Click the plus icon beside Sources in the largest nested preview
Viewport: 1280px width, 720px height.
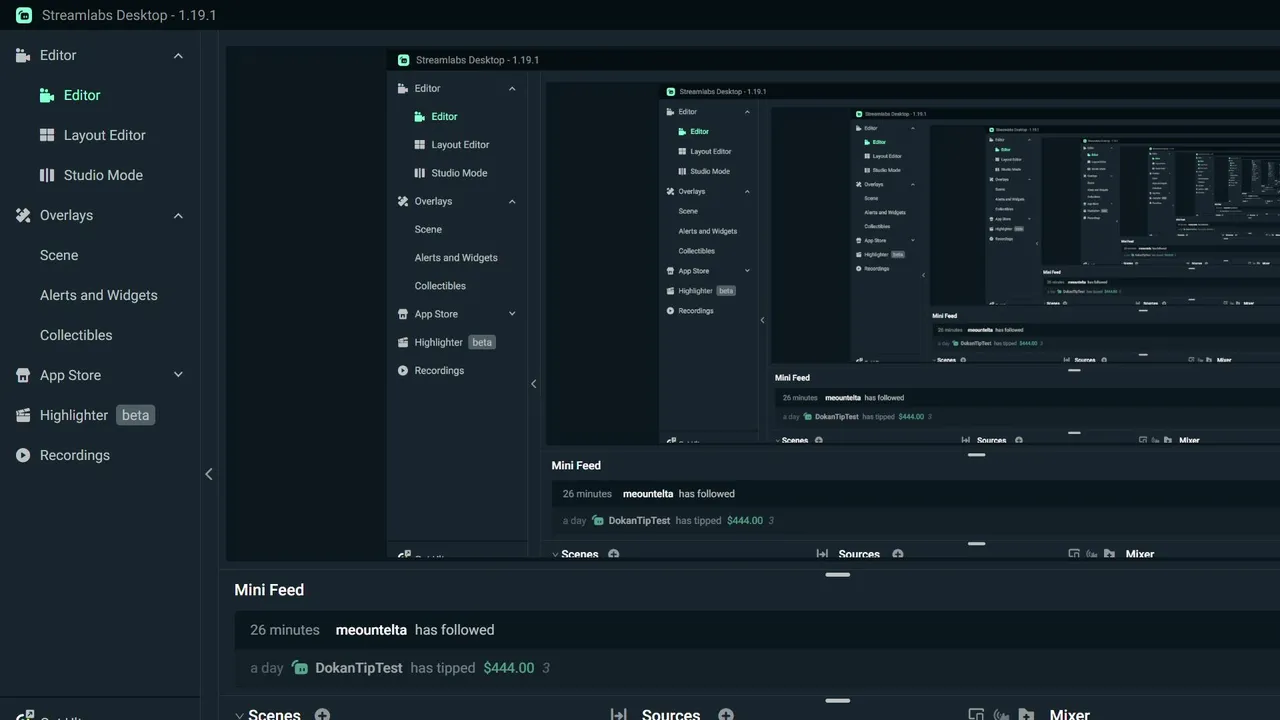pyautogui.click(x=898, y=554)
